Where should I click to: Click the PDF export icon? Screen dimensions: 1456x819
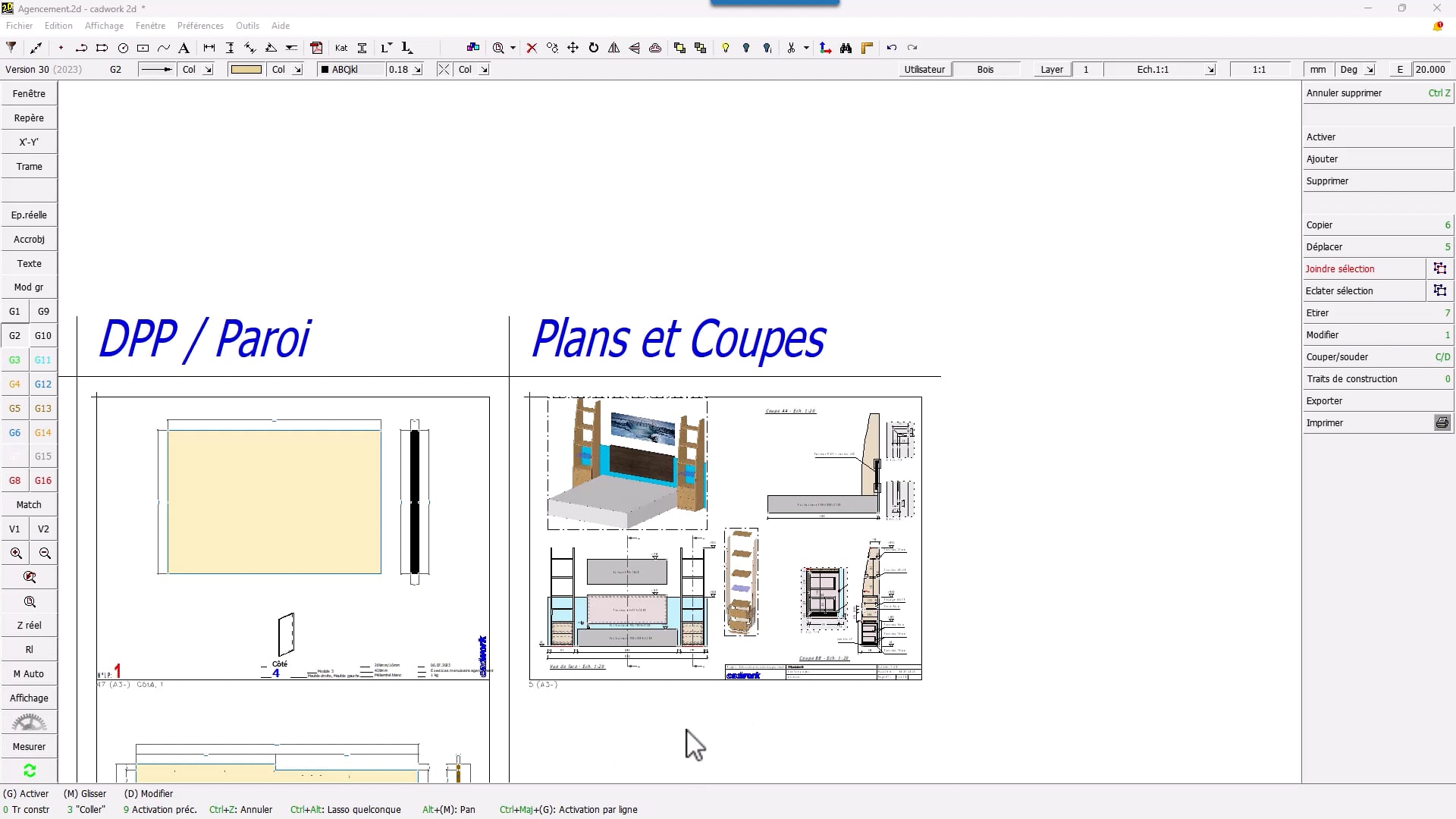317,48
